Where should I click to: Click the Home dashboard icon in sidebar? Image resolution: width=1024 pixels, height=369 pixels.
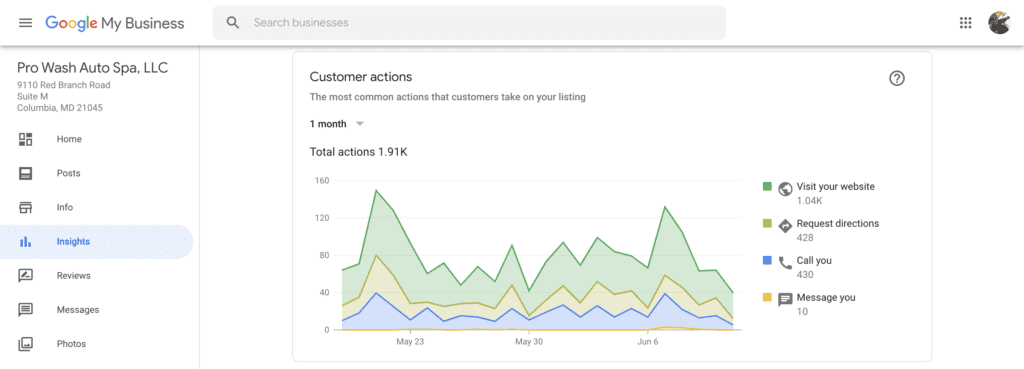[x=25, y=139]
